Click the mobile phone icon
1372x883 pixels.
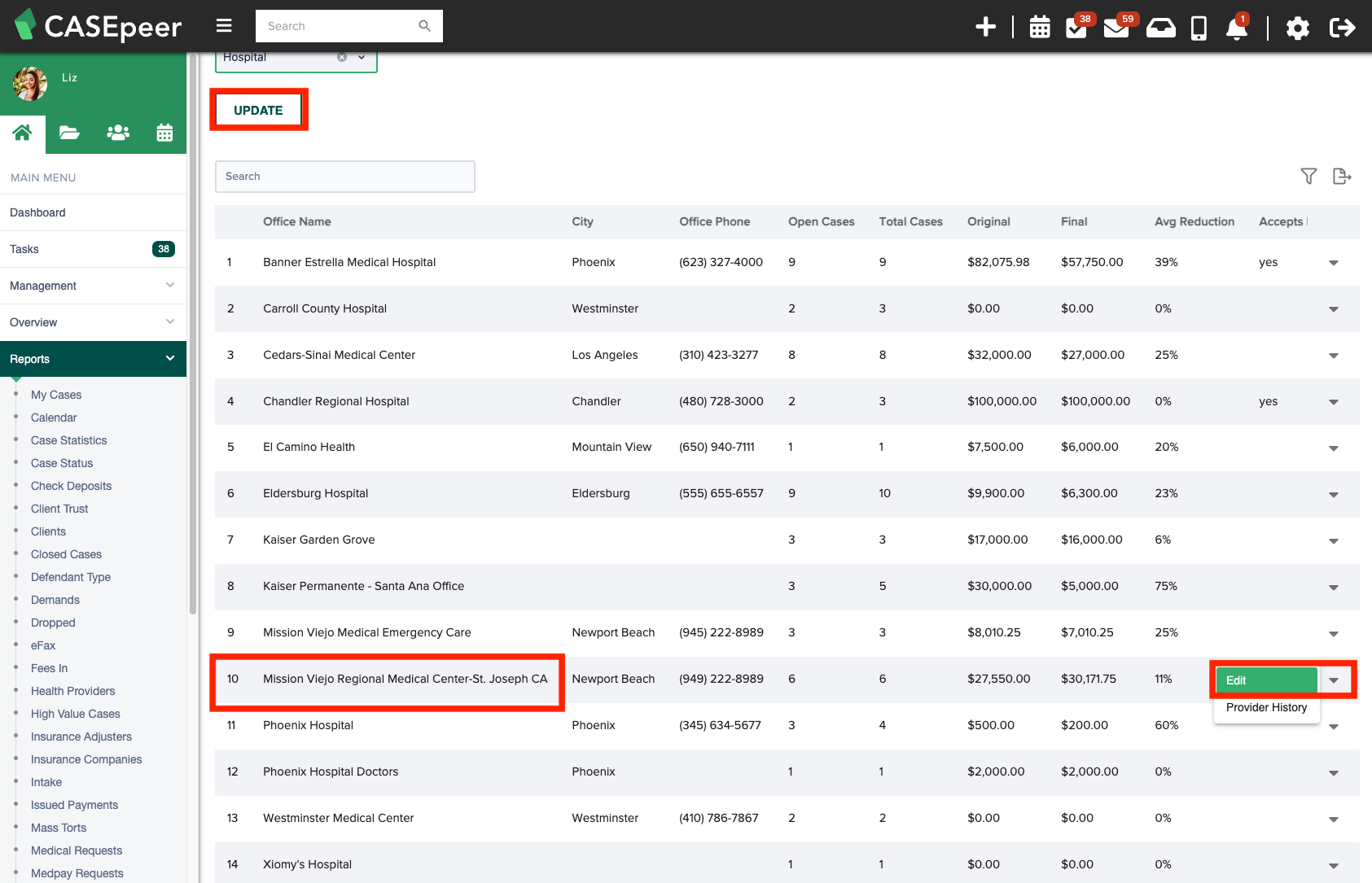pos(1199,28)
